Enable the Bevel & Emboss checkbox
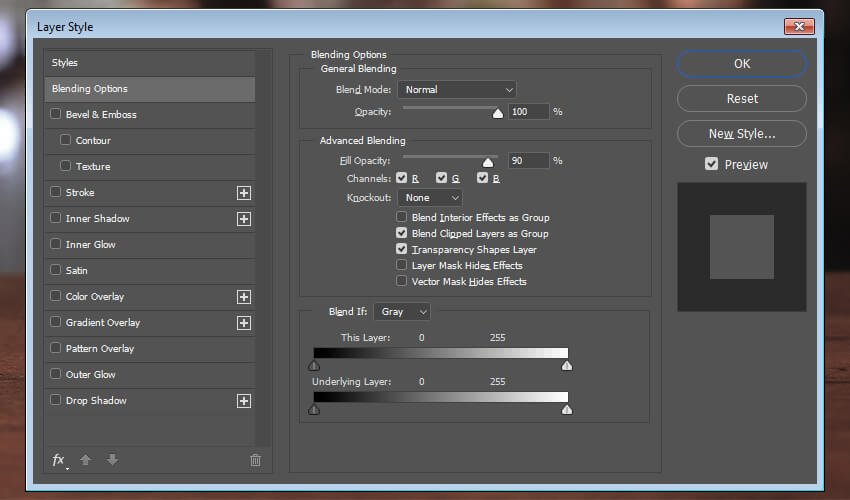 coord(55,114)
